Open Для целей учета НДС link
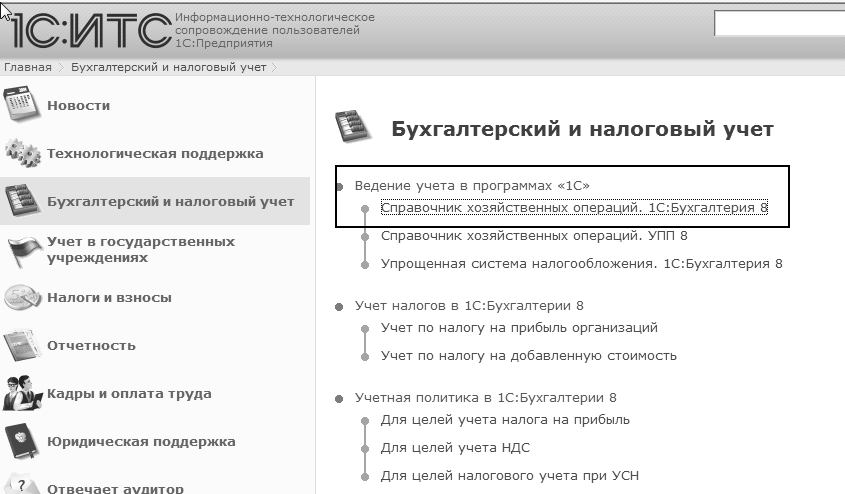Viewport: 845px width, 494px height. (x=455, y=448)
